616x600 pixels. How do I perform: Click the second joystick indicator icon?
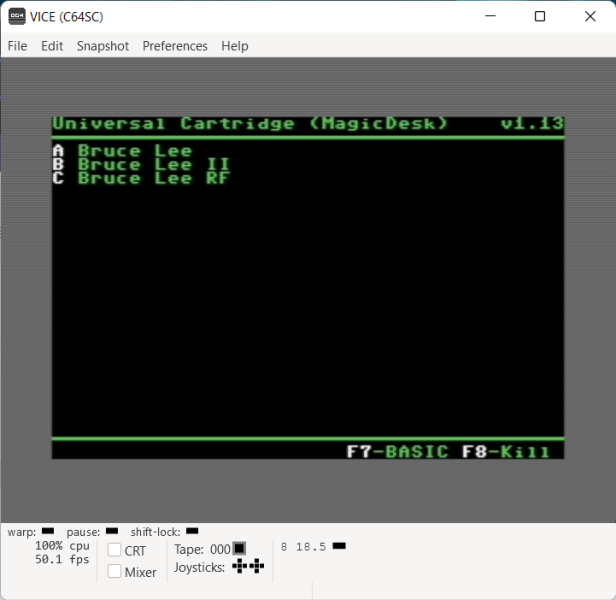(x=257, y=566)
